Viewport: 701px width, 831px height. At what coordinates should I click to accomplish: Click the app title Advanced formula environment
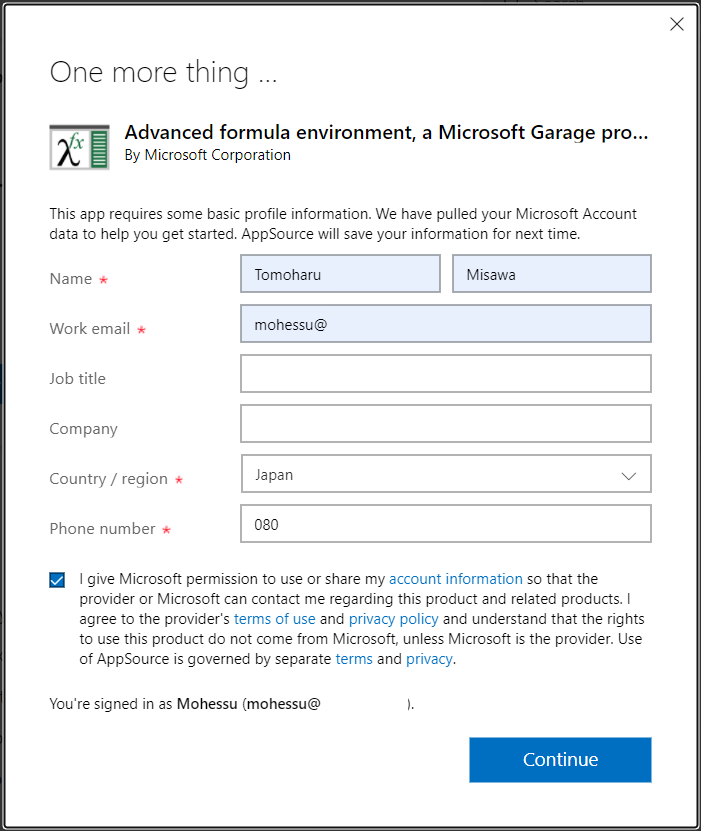pos(386,132)
